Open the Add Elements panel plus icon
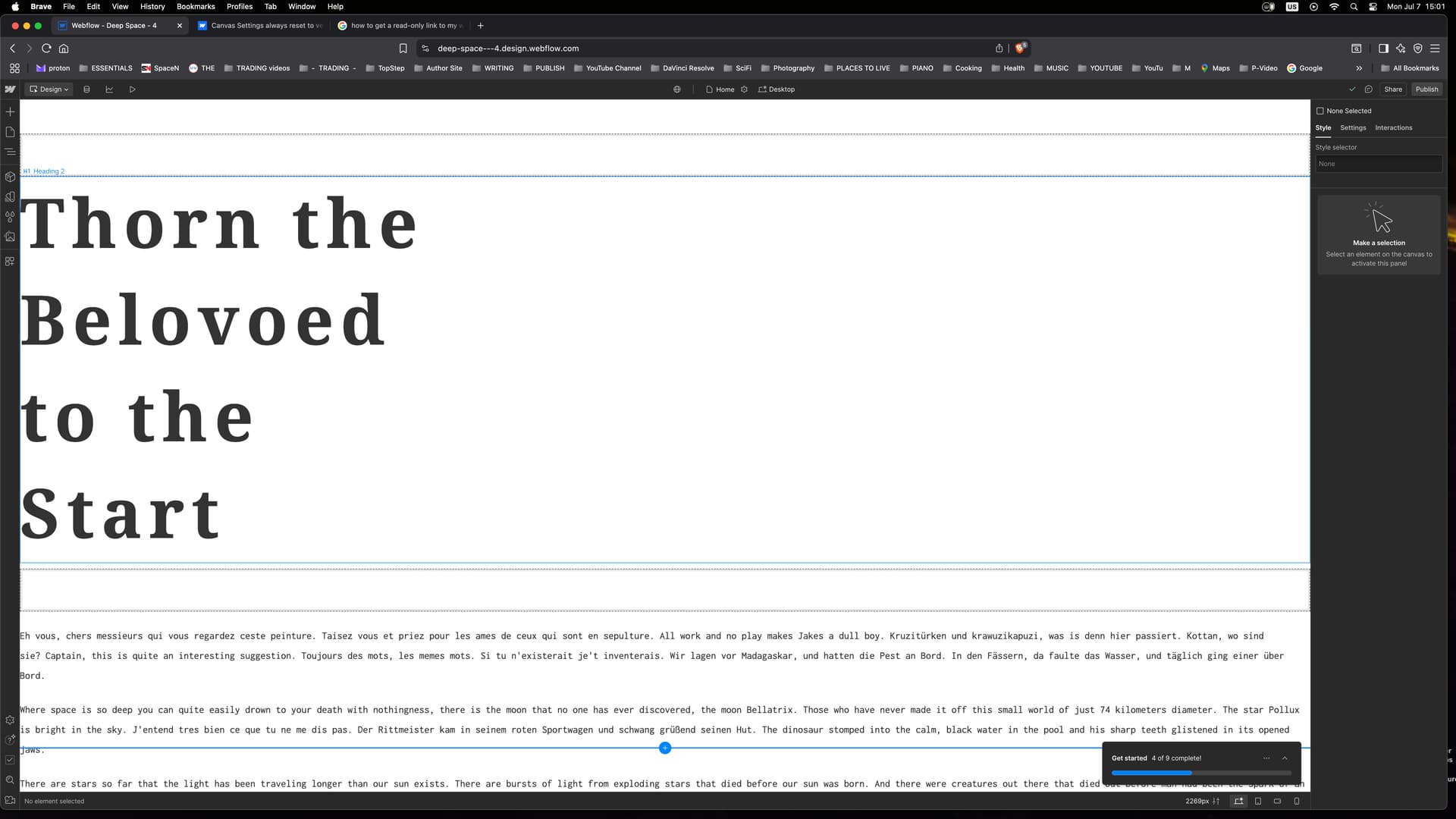The image size is (1456, 819). coord(10,111)
